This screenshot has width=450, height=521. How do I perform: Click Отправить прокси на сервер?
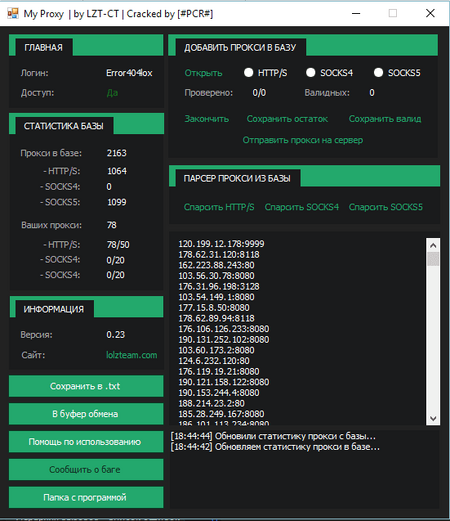click(303, 140)
